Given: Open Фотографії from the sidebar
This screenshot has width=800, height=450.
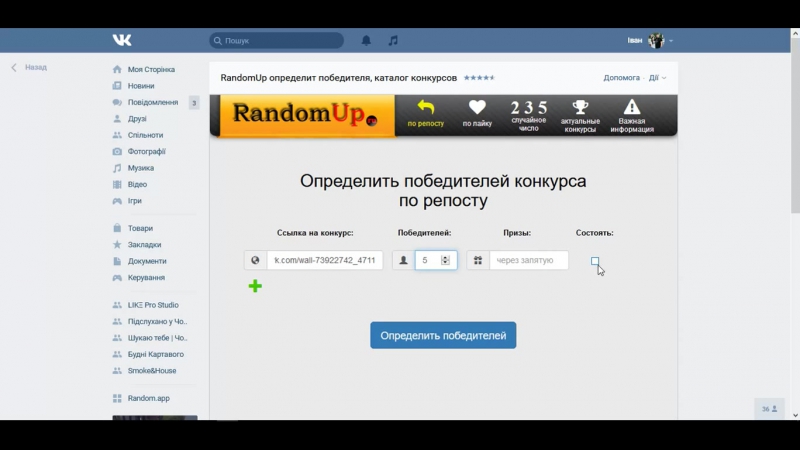Looking at the screenshot, I should click(146, 152).
